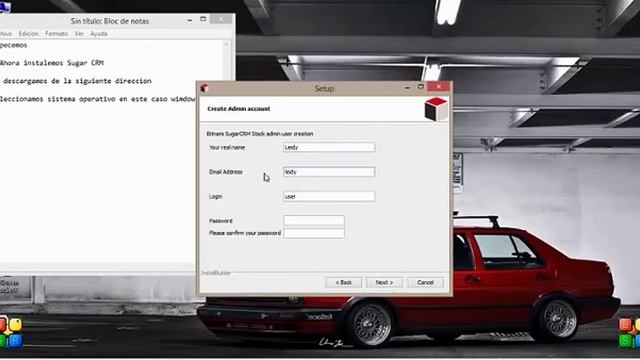The width and height of the screenshot is (640, 360).
Task: Open Ayuda menu in Bloc de notas
Action: click(99, 33)
